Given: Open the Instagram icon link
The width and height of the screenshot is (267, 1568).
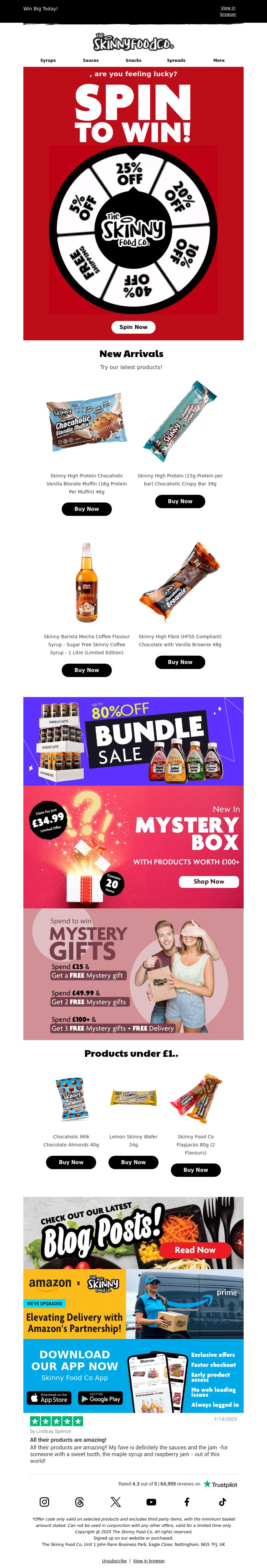Looking at the screenshot, I should tap(44, 1502).
